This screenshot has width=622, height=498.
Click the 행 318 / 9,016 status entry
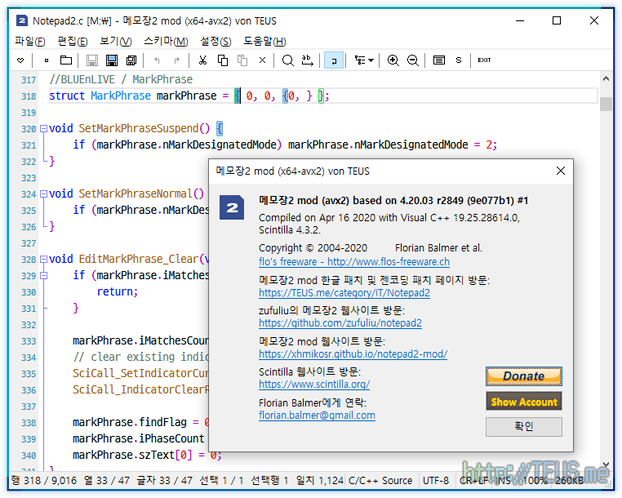coord(44,481)
